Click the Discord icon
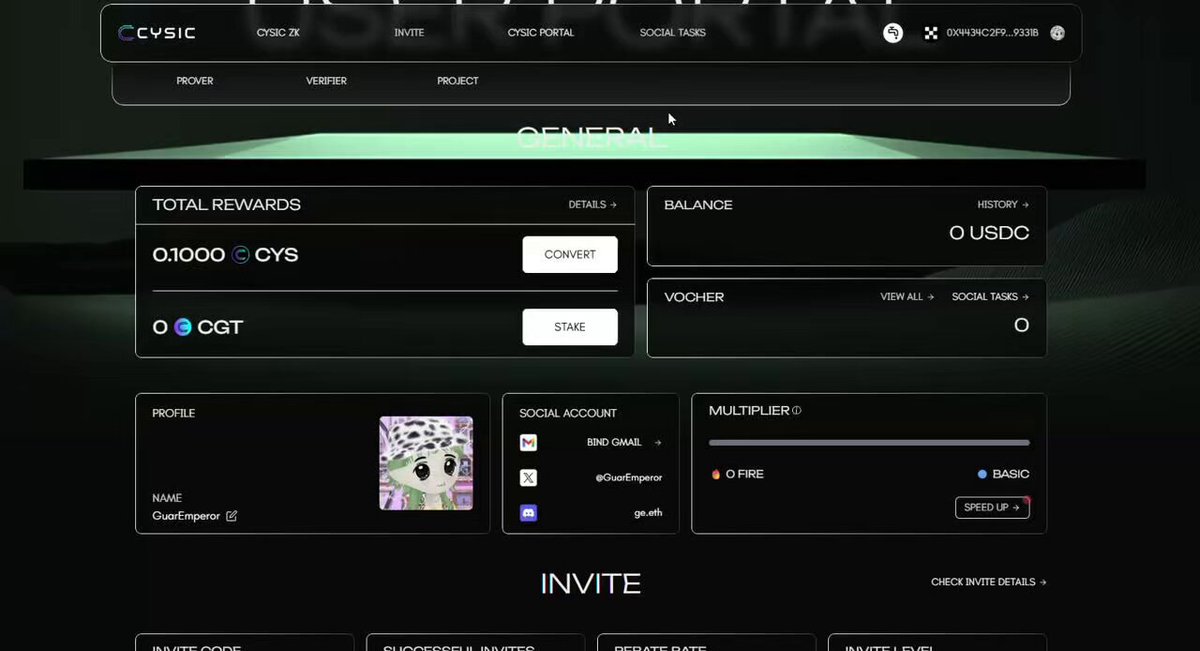1200x651 pixels. (528, 513)
